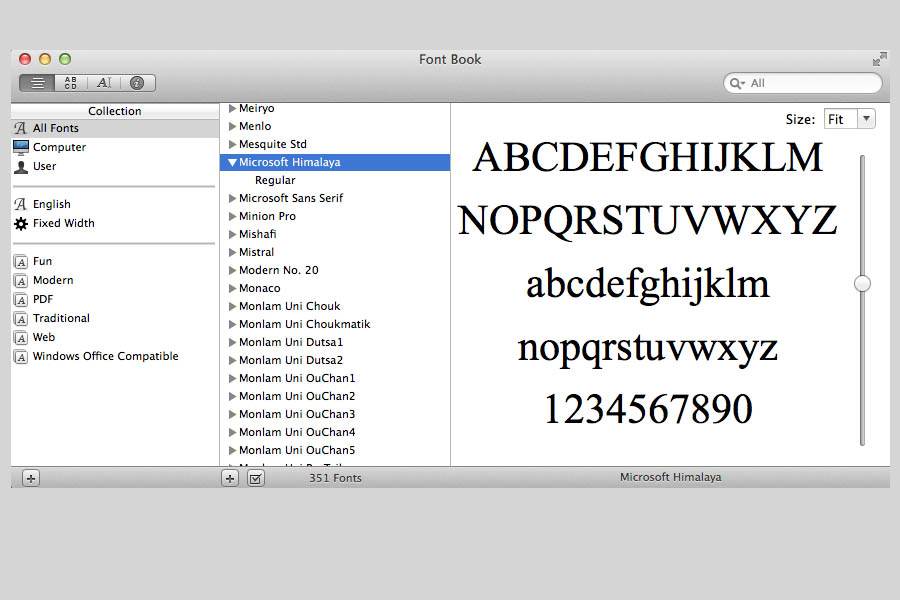The image size is (900, 600).
Task: Expand the Mistral font family
Action: point(232,252)
